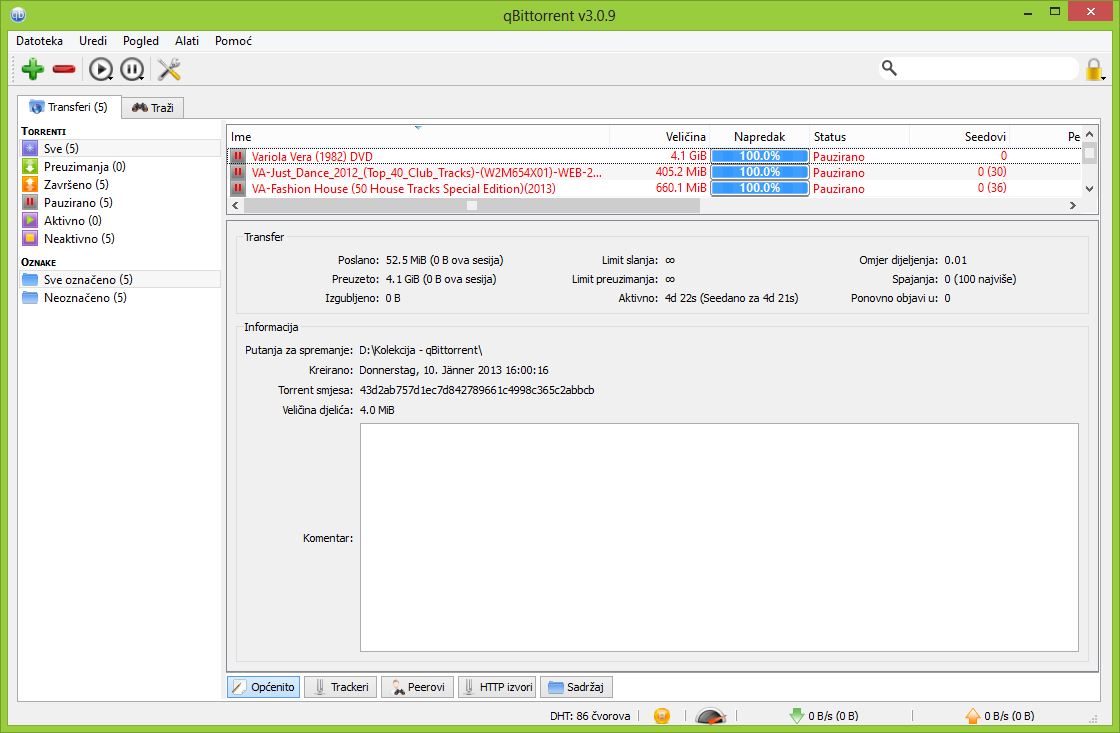Click the status bar connection status icon

(x=662, y=716)
